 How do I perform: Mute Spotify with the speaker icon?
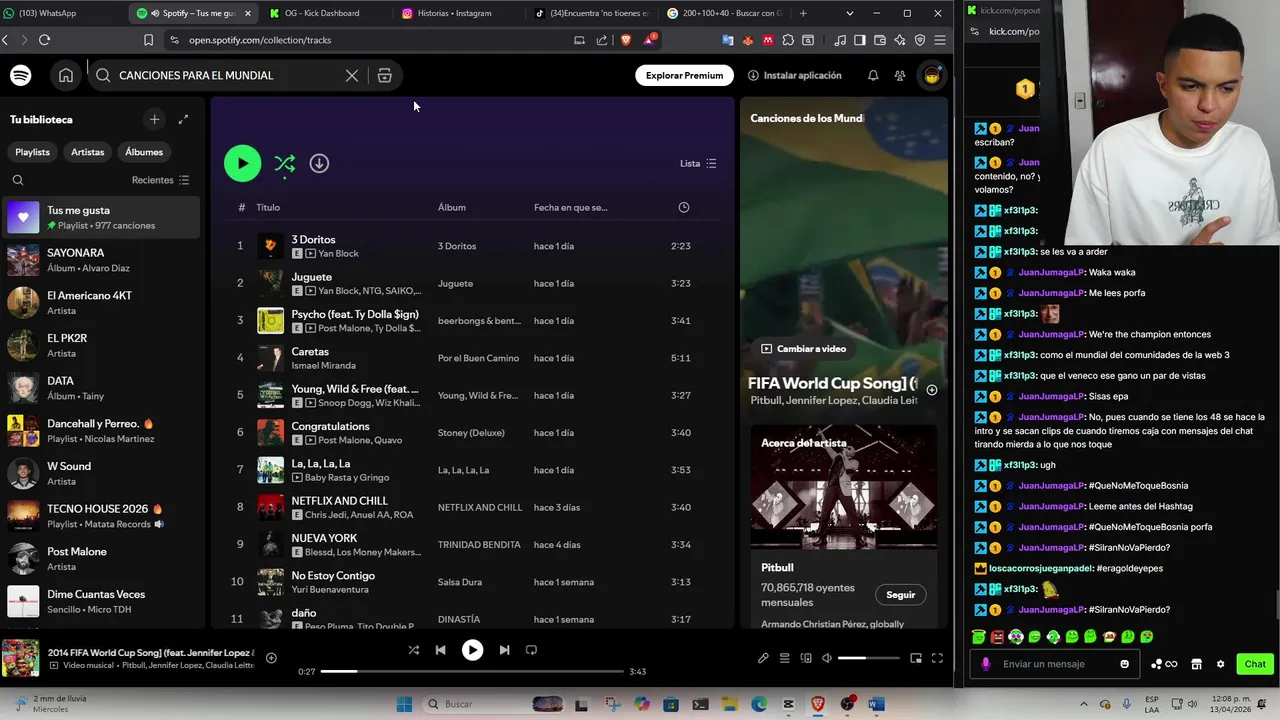pyautogui.click(x=826, y=658)
